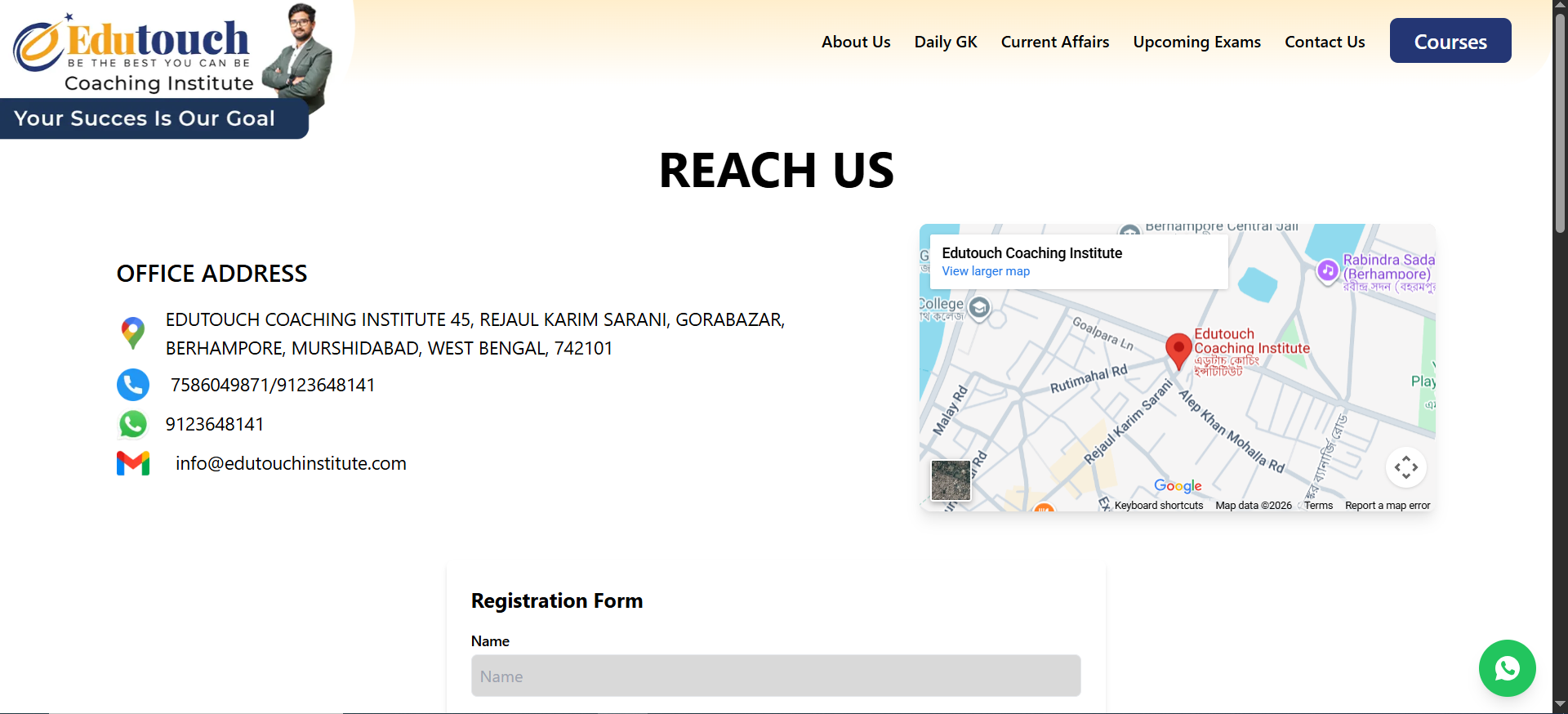Open the Upcoming Exams menu item
1568x714 pixels.
(1197, 42)
